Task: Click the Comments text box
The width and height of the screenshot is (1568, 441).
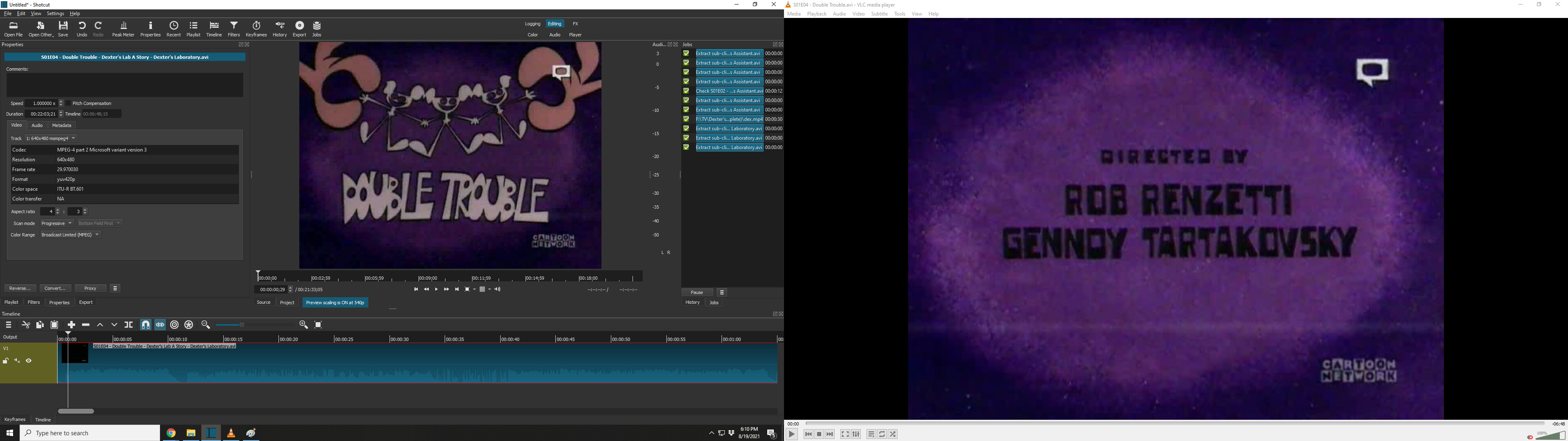Action: [125, 85]
